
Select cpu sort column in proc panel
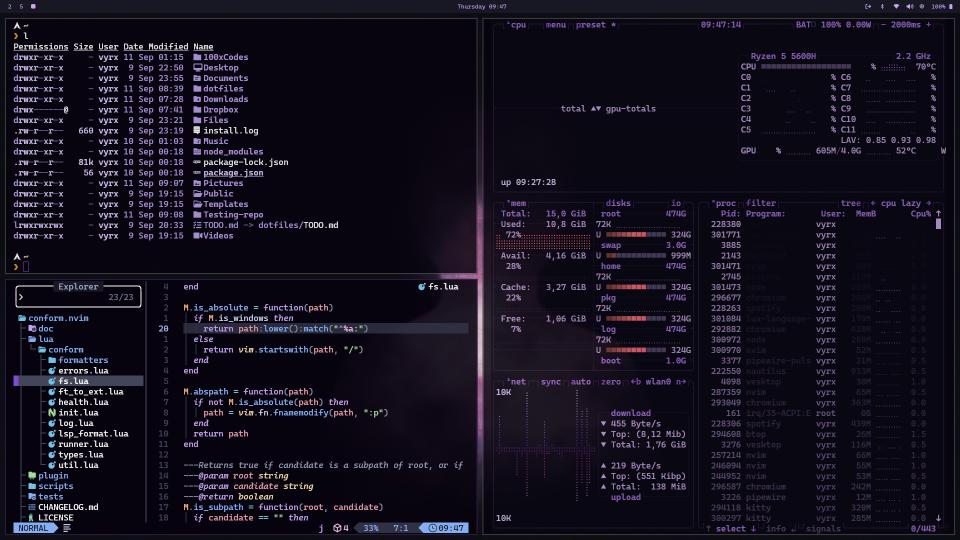[x=888, y=203]
